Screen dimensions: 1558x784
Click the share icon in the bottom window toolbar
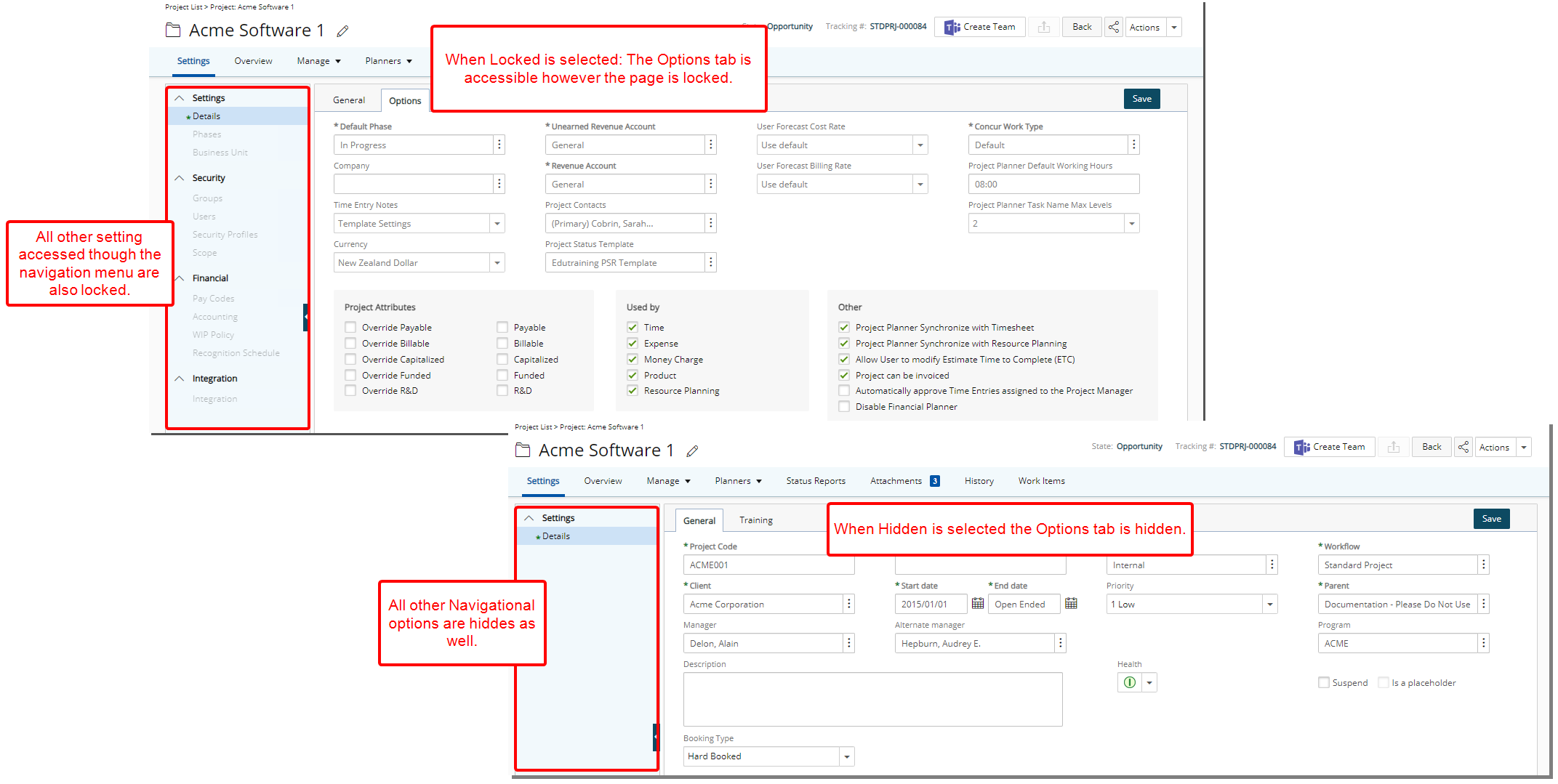pos(1463,447)
